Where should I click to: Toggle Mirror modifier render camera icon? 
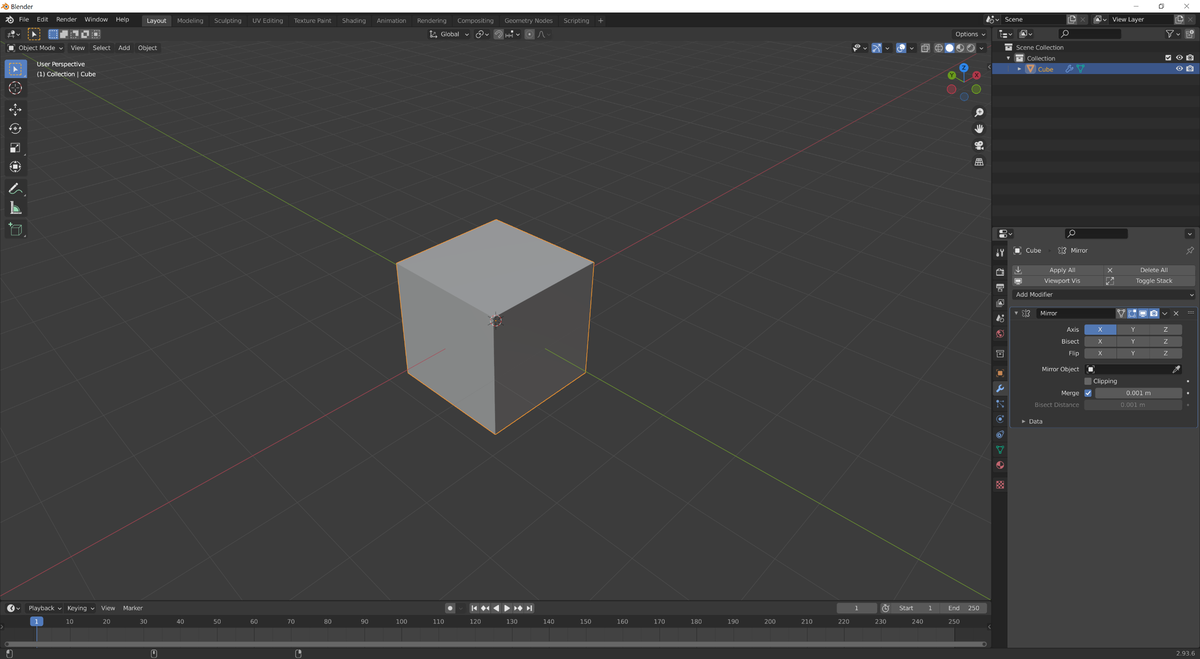point(1153,313)
